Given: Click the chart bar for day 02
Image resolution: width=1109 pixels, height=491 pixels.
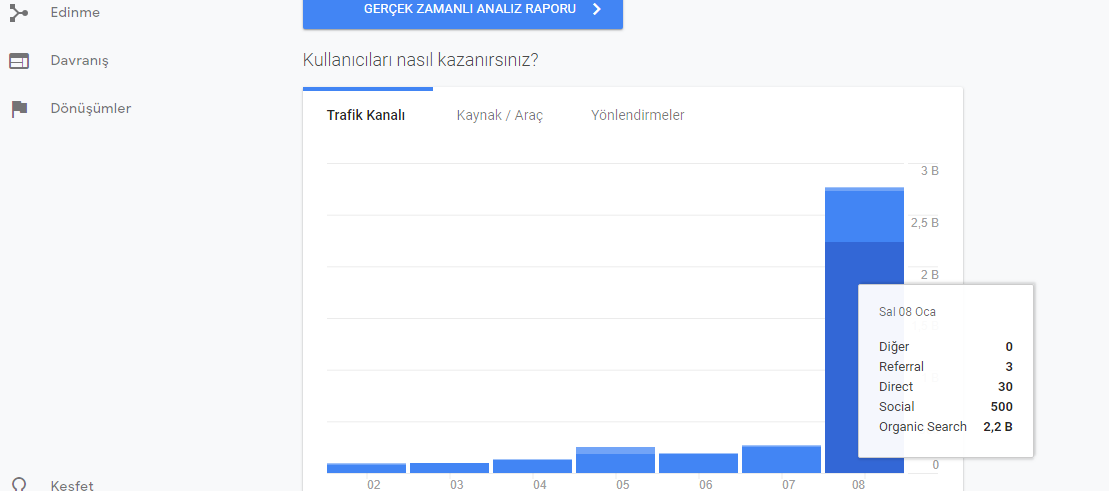Looking at the screenshot, I should pos(366,468).
